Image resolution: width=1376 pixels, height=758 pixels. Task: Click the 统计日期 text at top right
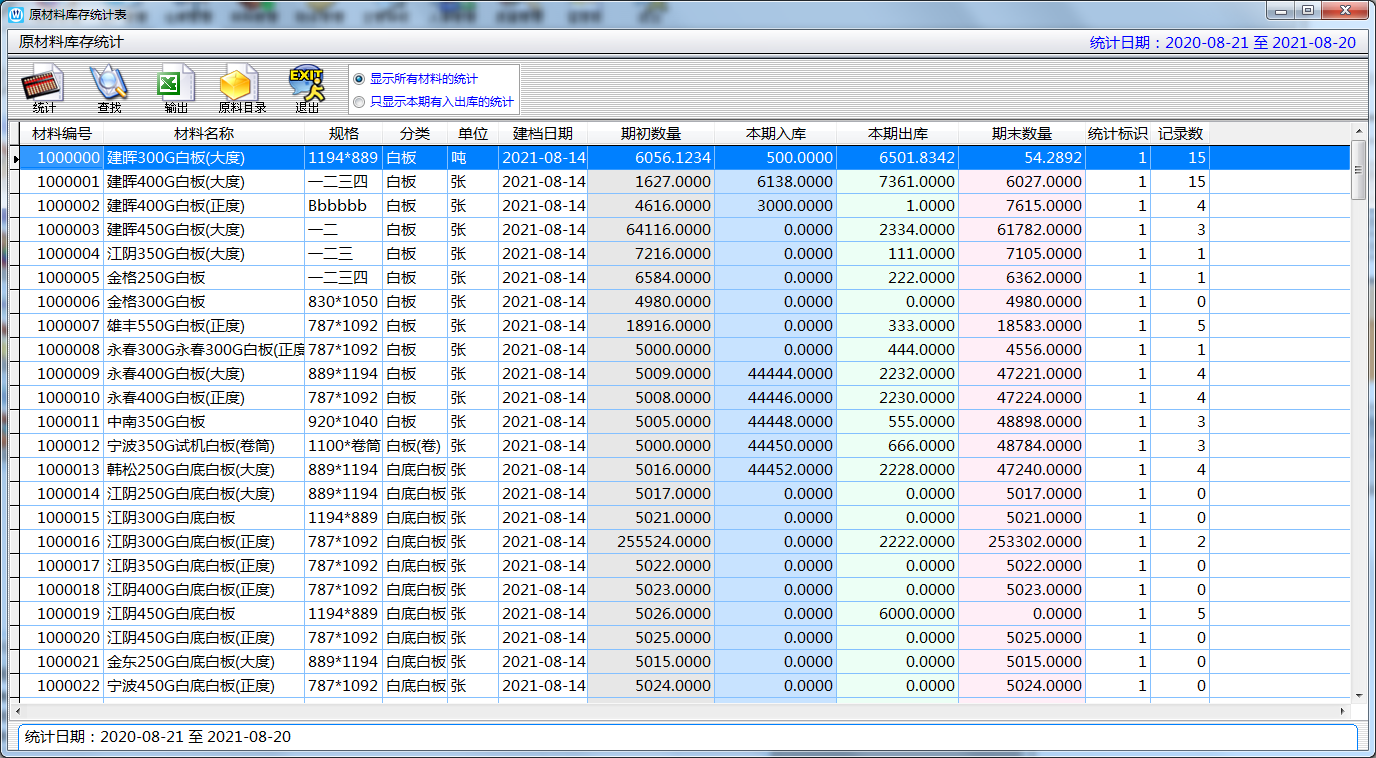tap(1223, 43)
